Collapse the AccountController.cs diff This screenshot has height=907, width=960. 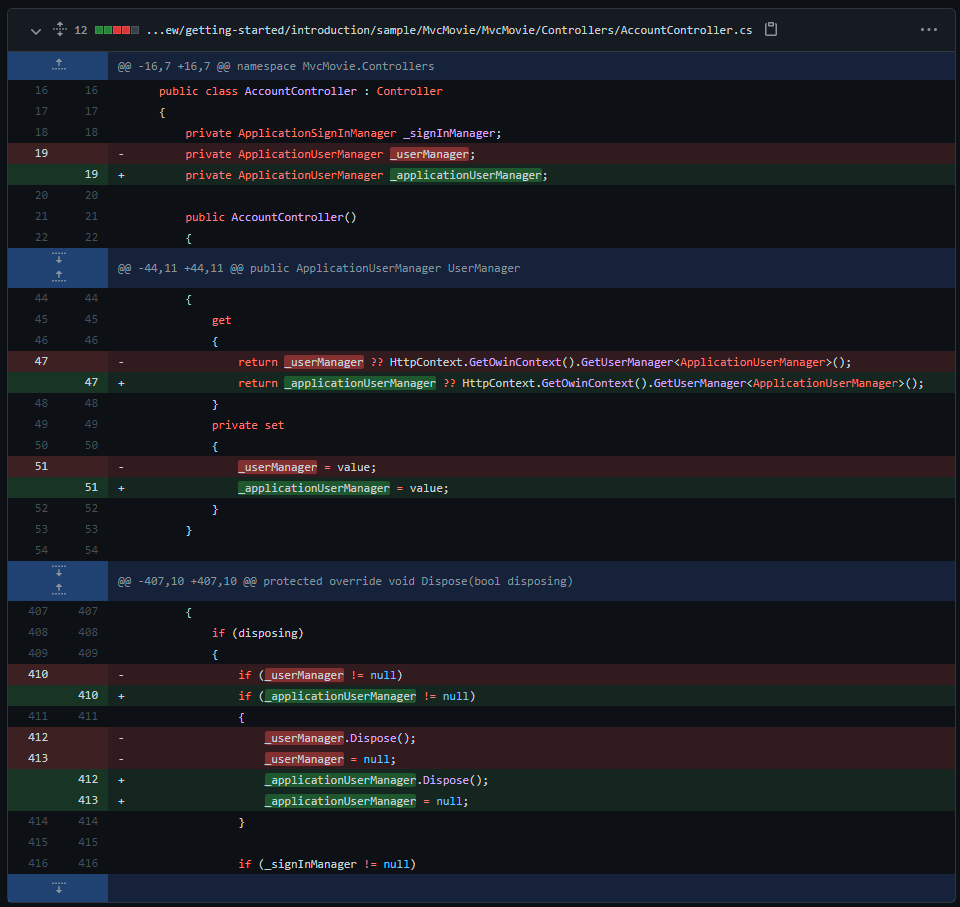[35, 30]
